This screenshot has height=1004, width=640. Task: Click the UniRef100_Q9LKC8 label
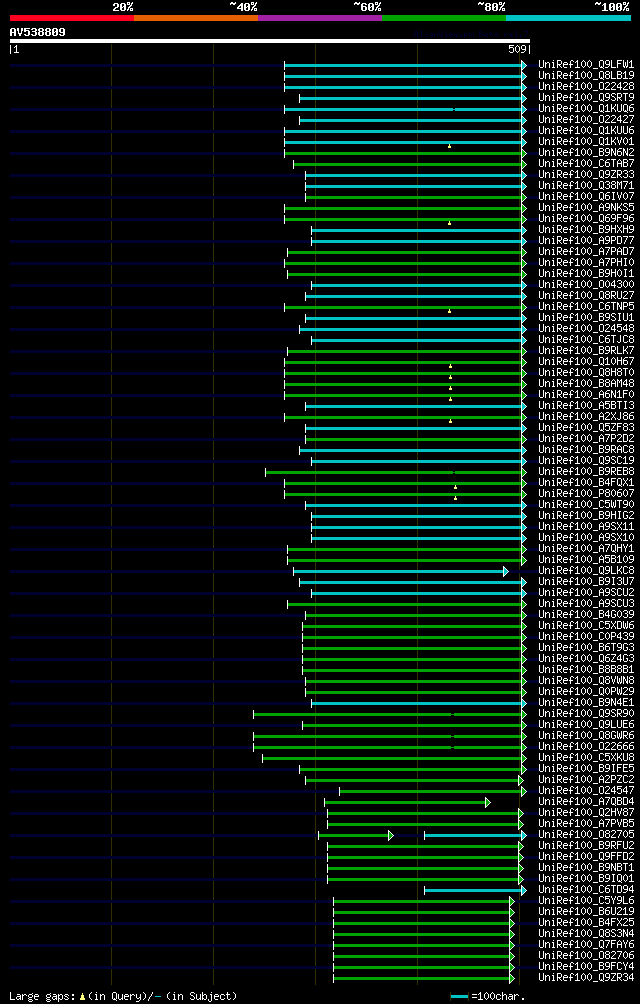[x=586, y=570]
